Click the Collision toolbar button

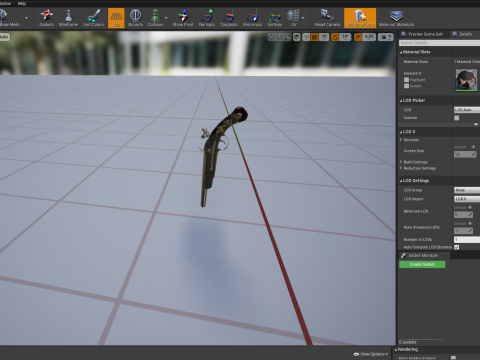click(155, 18)
